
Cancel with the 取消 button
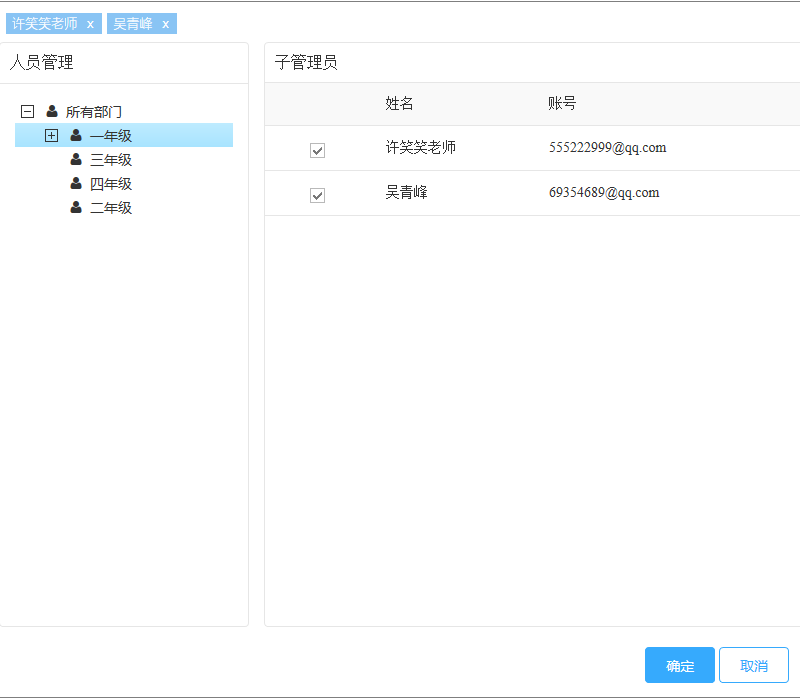pos(754,665)
